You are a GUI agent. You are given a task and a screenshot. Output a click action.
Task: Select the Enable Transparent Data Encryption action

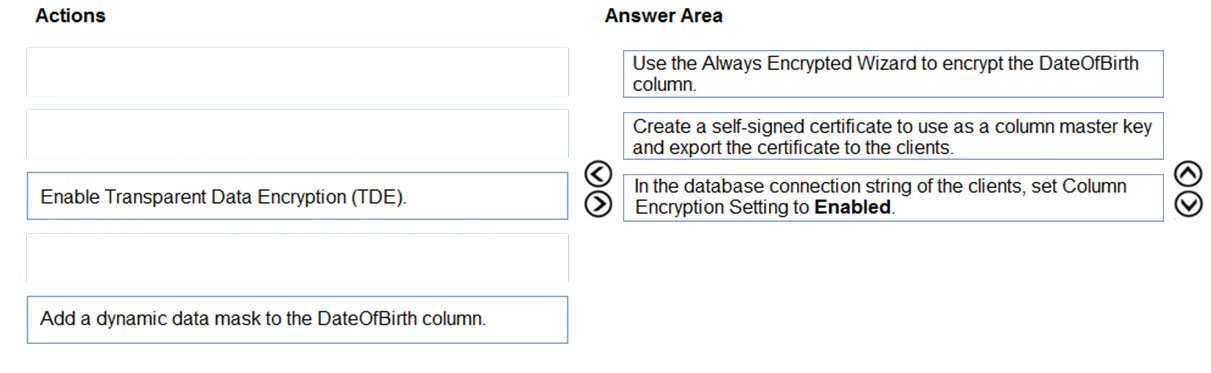click(297, 196)
